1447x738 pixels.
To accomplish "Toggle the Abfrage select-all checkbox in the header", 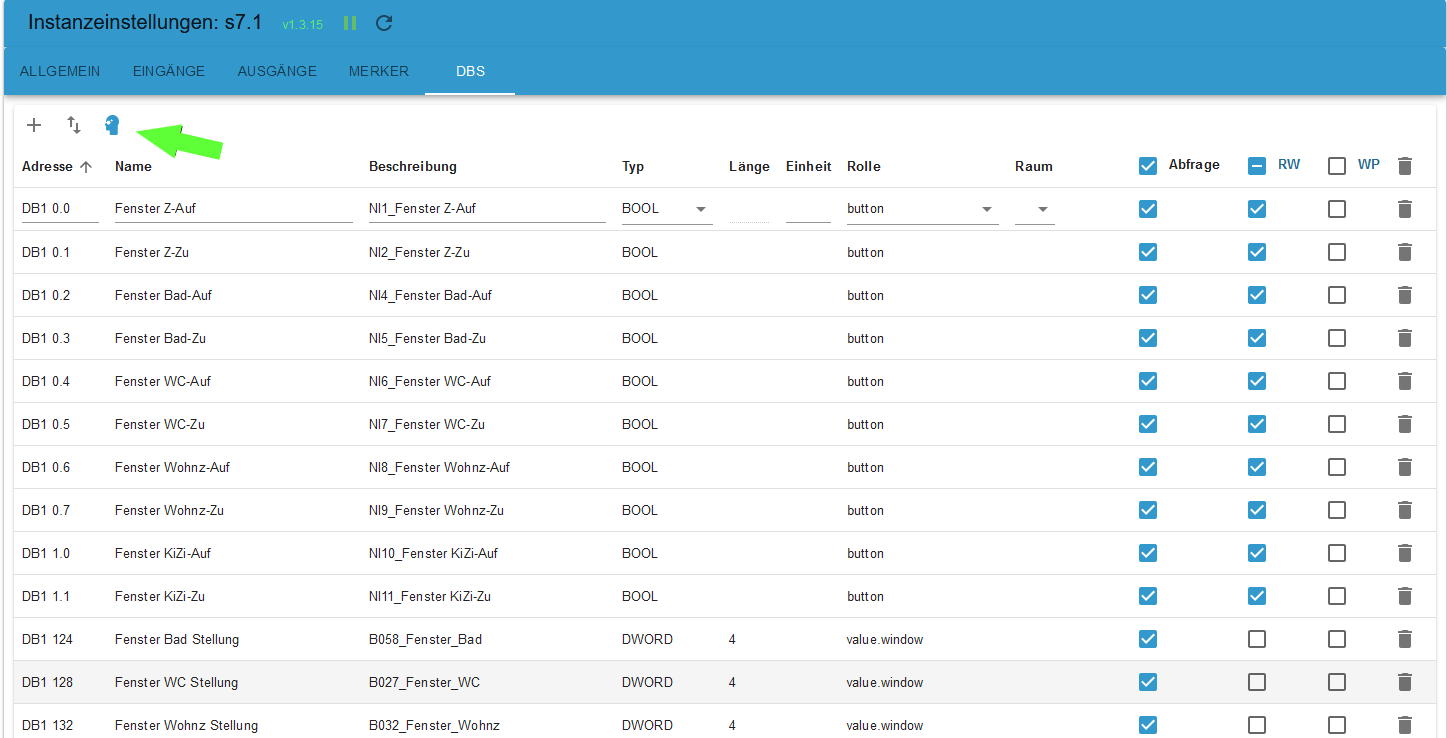I will click(1148, 166).
